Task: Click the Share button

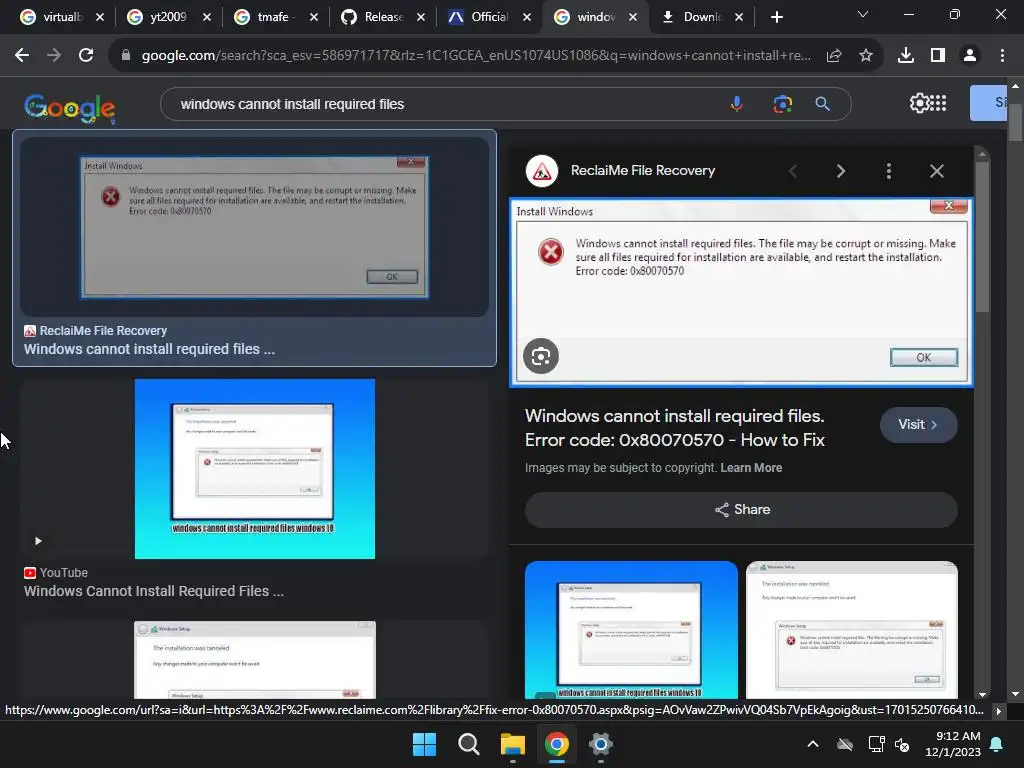Action: pos(741,509)
